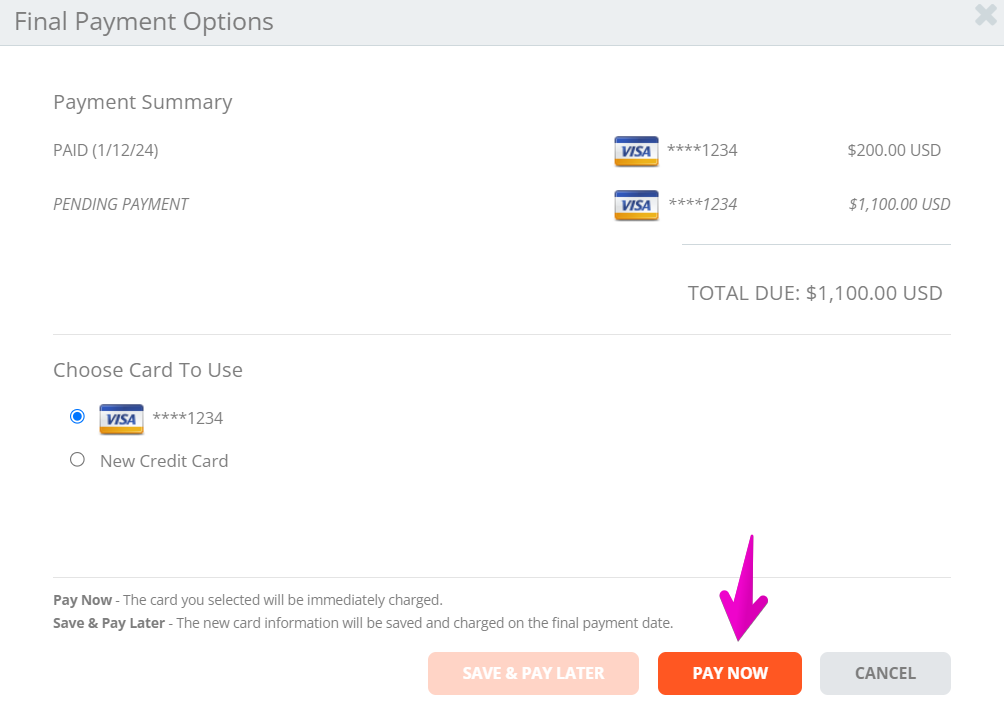Click the $200.00 USD paid amount
Image resolution: width=1004 pixels, height=708 pixels.
point(894,150)
